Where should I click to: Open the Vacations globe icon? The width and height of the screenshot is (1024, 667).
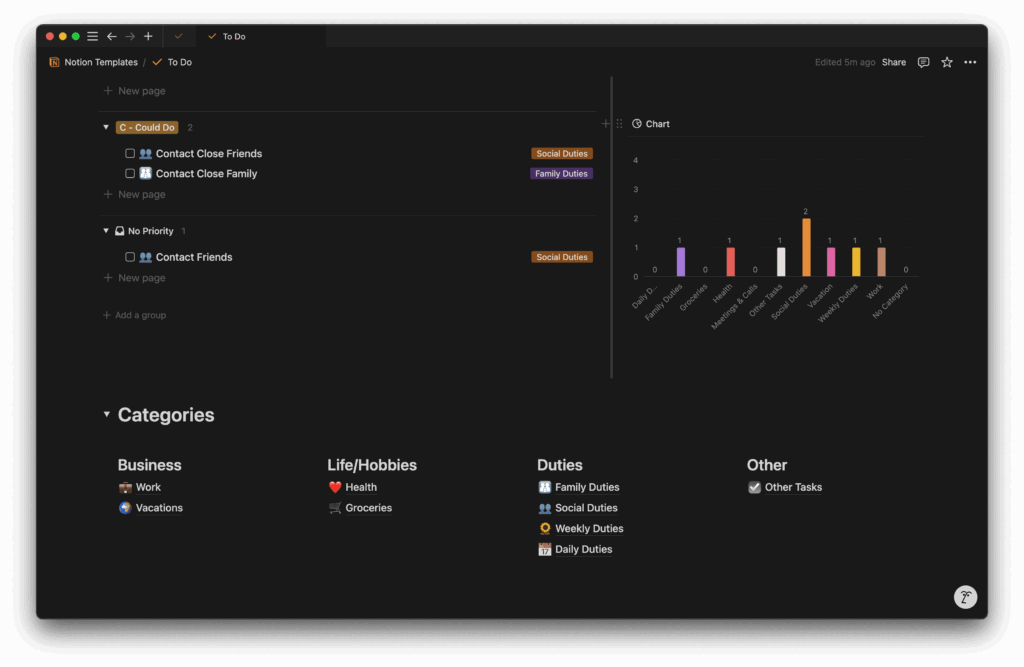pyautogui.click(x=125, y=508)
